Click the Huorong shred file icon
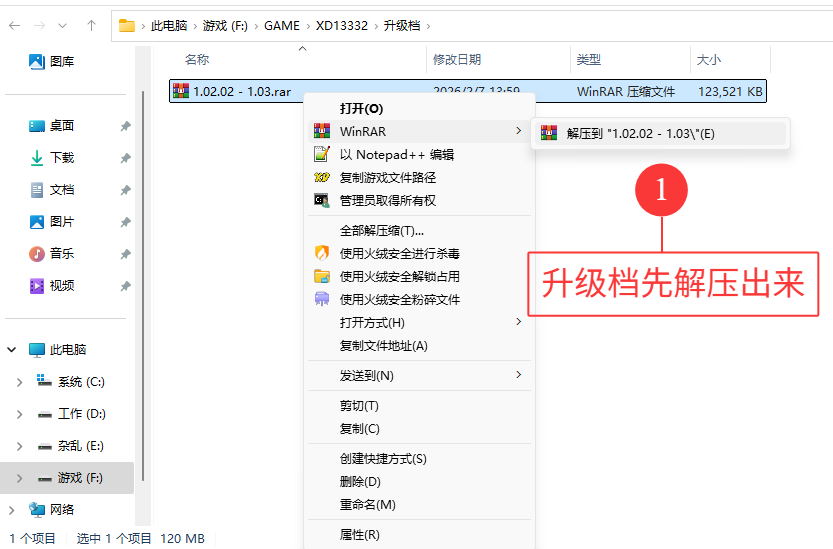Viewport: 833px width, 549px height. (x=321, y=299)
